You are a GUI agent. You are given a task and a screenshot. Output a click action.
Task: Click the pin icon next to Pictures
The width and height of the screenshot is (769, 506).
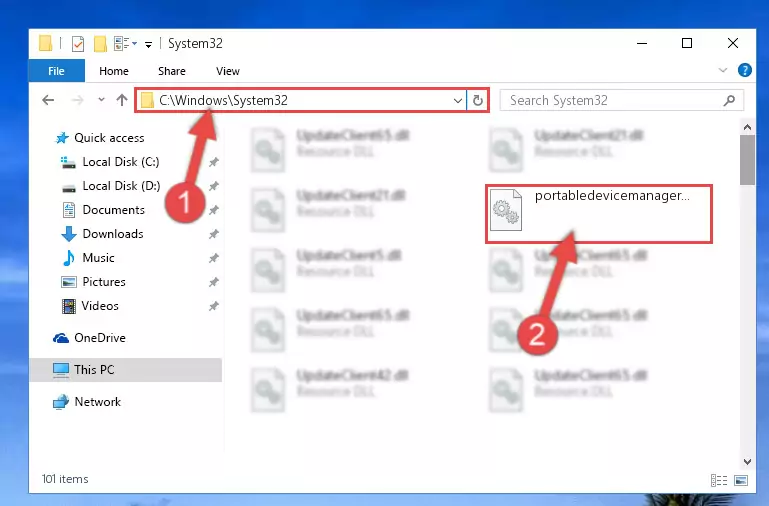pyautogui.click(x=213, y=282)
